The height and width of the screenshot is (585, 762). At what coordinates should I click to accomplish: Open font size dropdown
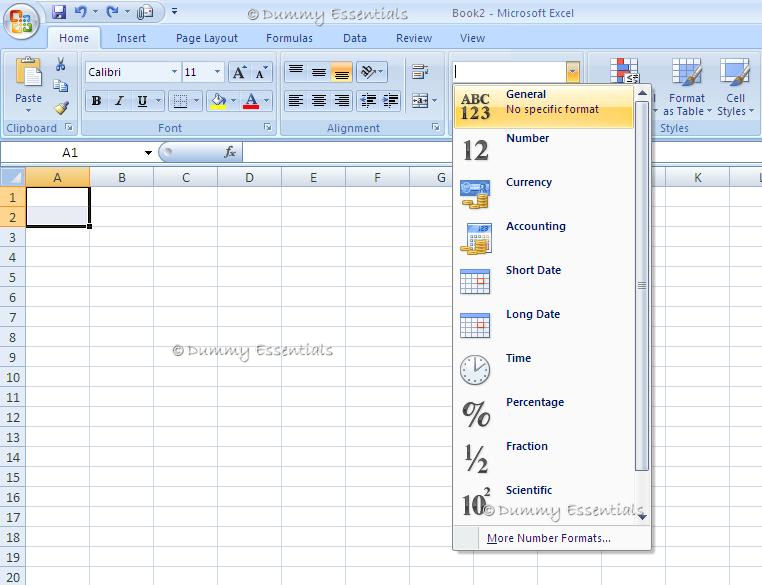[217, 72]
